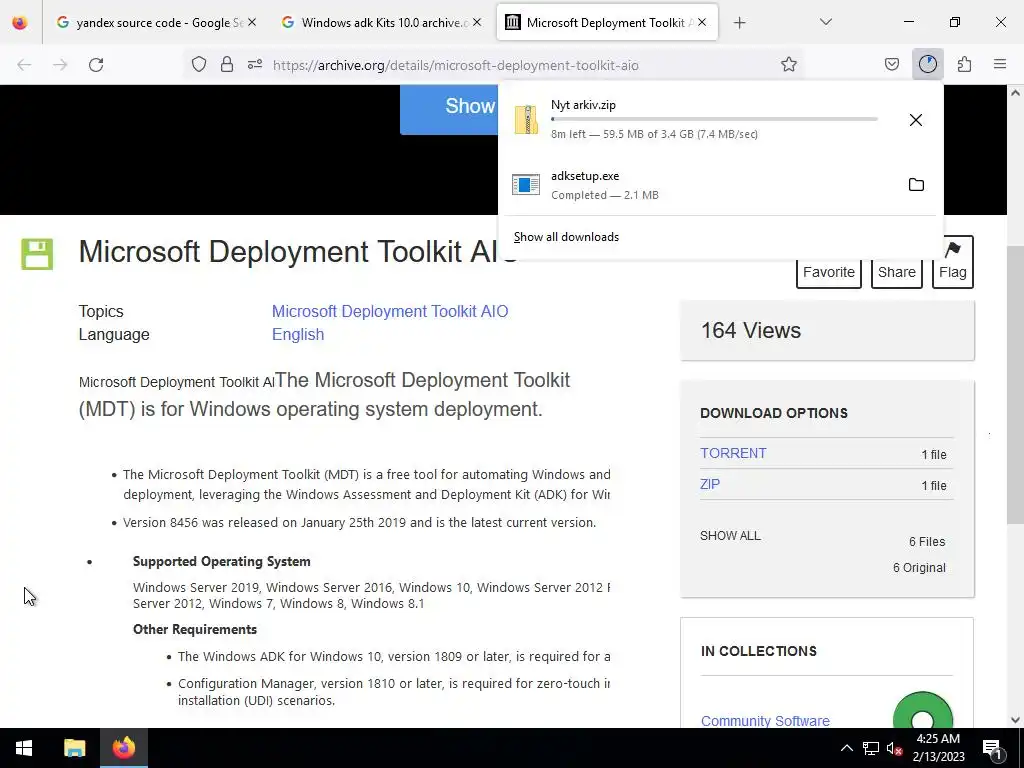Download the ZIP option
The image size is (1024, 768).
click(710, 484)
